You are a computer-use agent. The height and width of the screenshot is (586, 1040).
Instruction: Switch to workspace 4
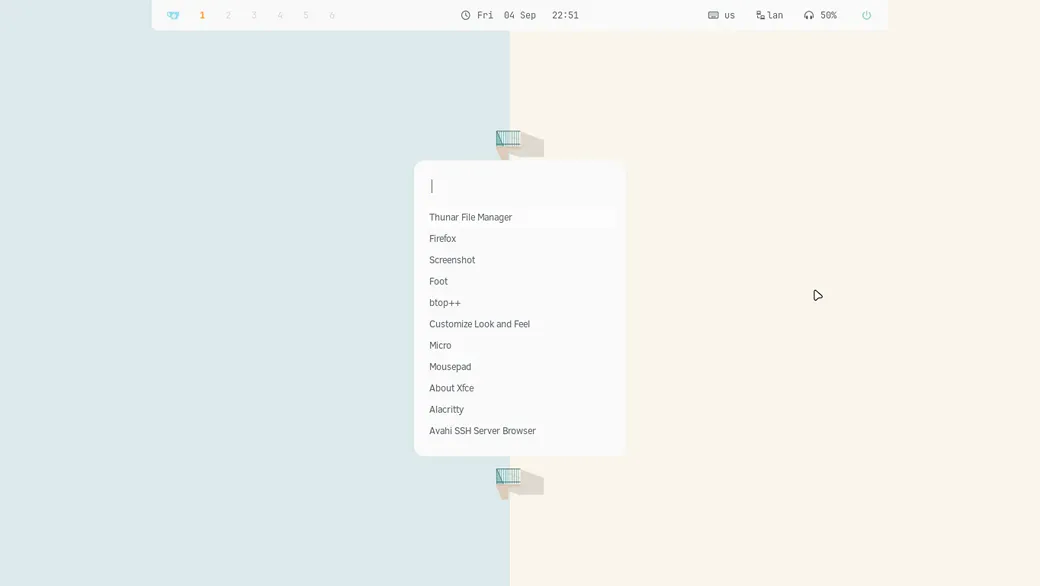pyautogui.click(x=280, y=15)
